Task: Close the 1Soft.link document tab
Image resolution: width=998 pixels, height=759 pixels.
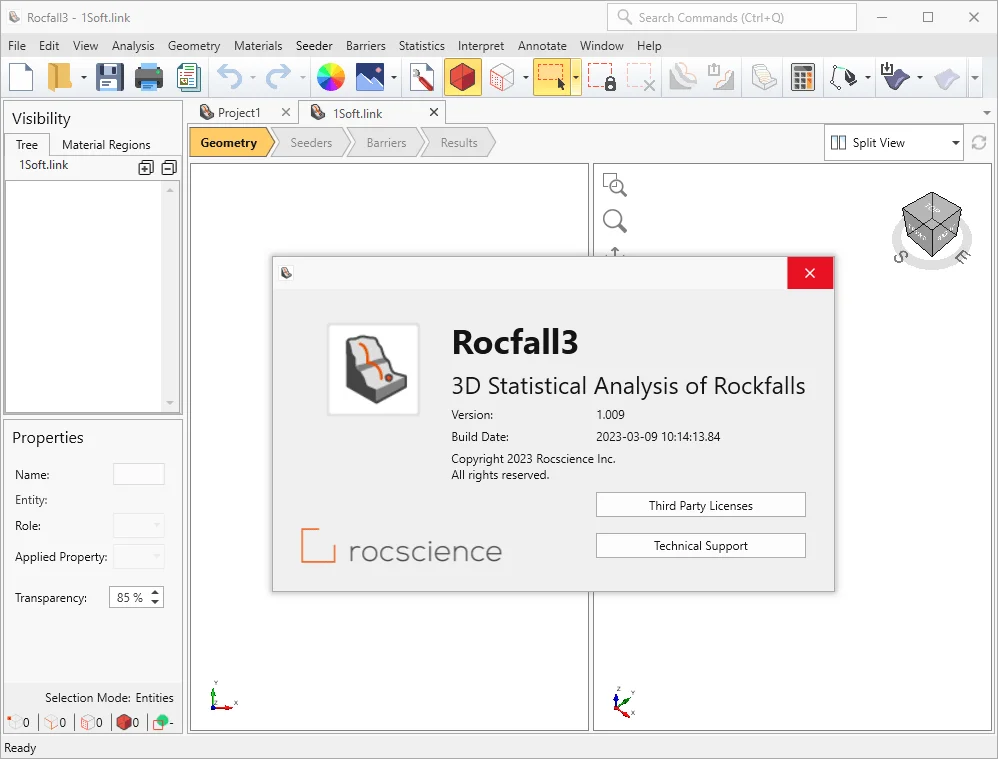Action: [x=434, y=112]
